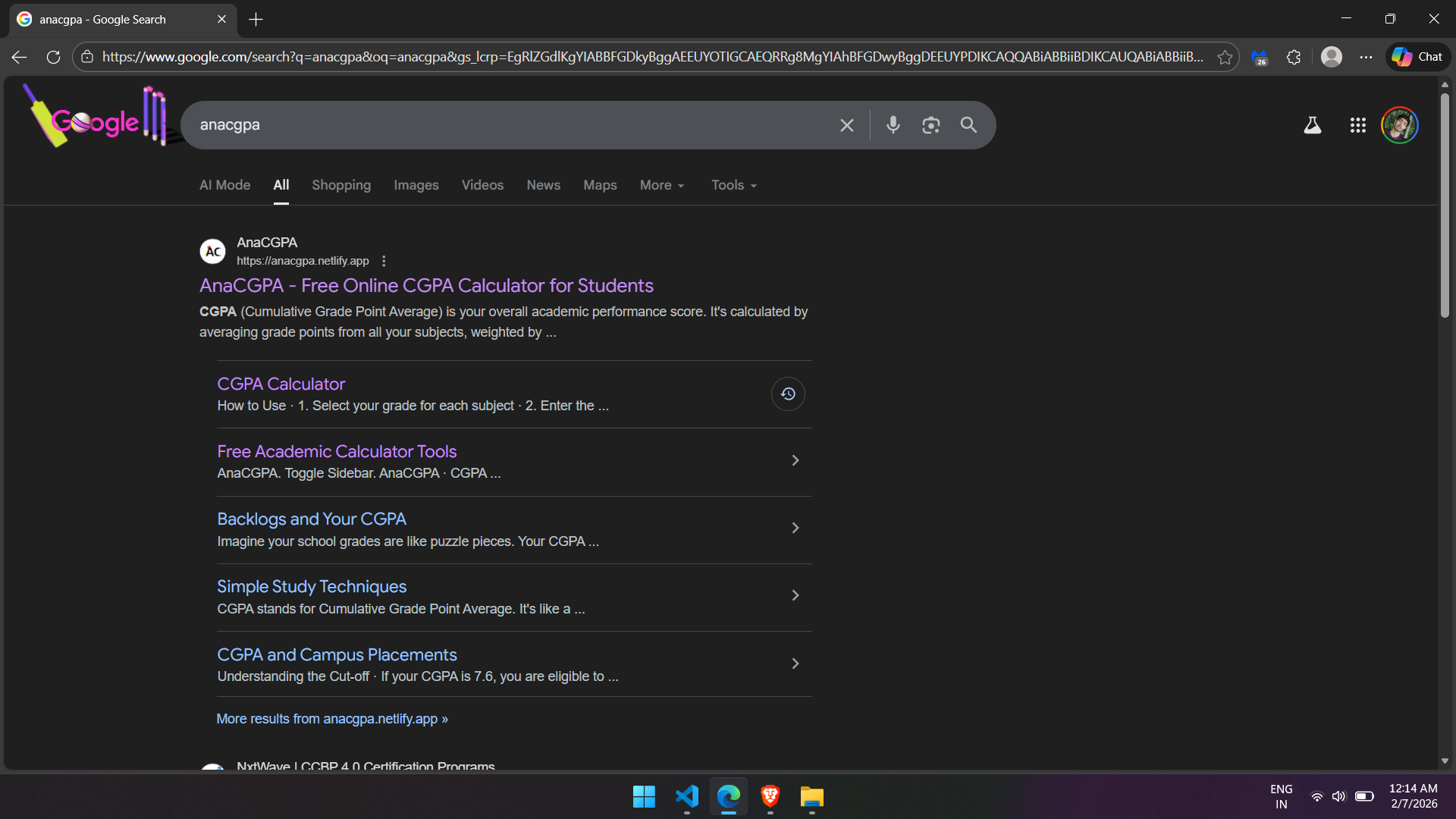Open Brave browser from taskbar
Screen dimensions: 1456x819
[x=770, y=797]
